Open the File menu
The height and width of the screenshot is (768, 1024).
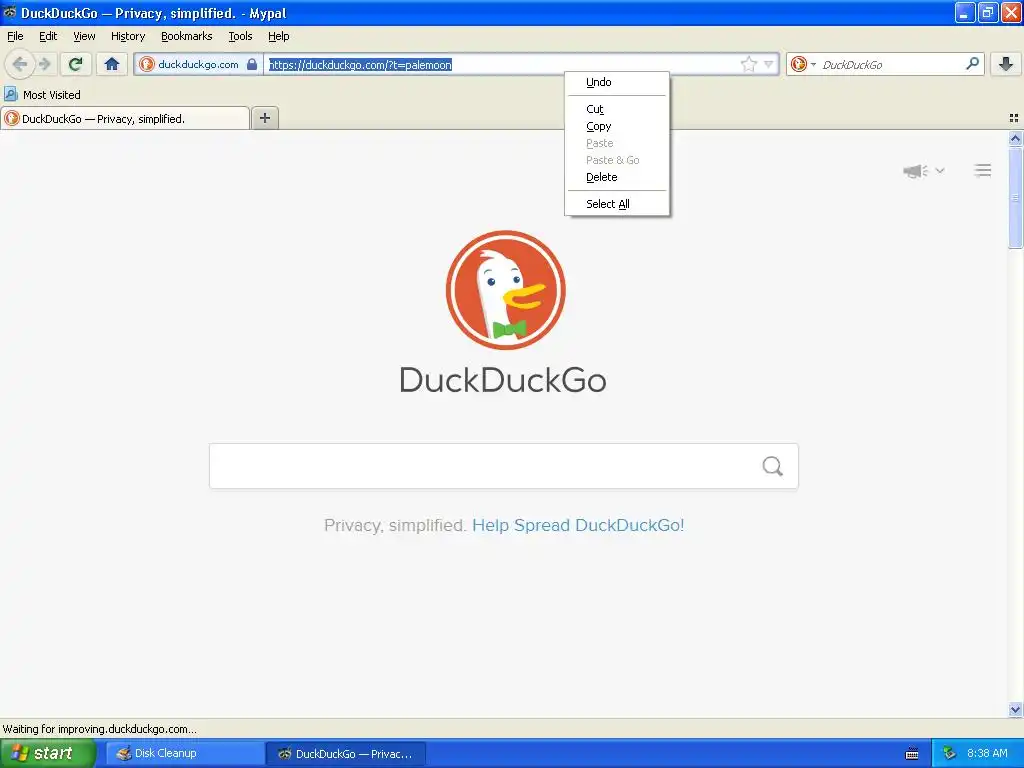[15, 36]
